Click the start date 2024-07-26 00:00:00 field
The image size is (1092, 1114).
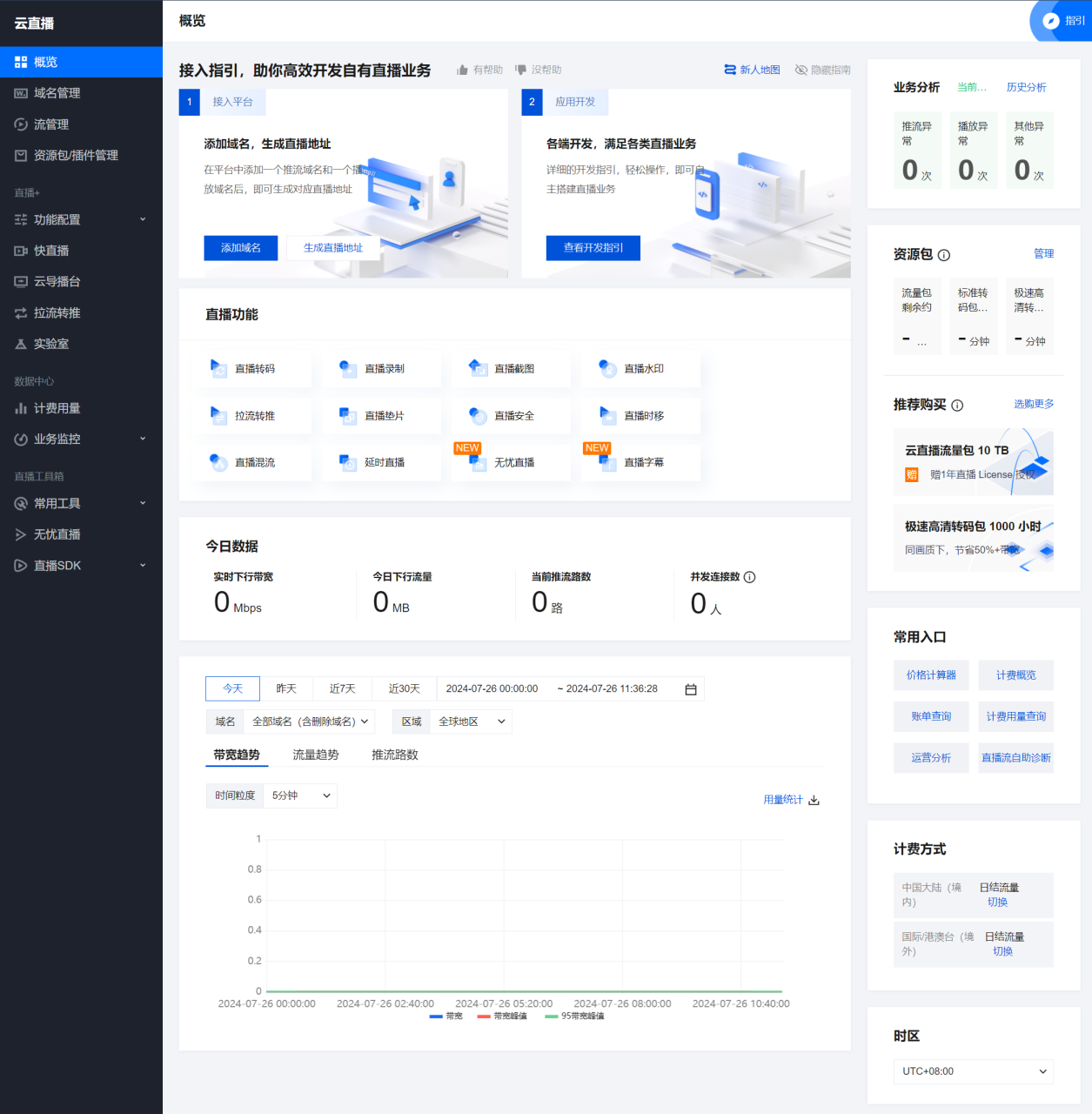(492, 688)
